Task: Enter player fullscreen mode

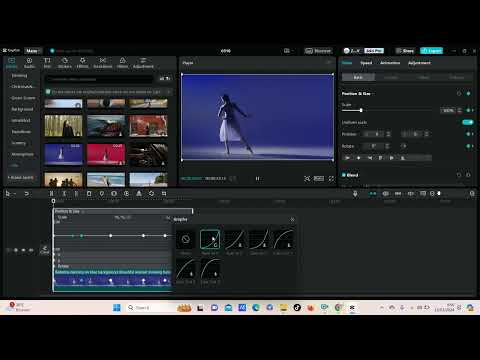Action: 331,179
